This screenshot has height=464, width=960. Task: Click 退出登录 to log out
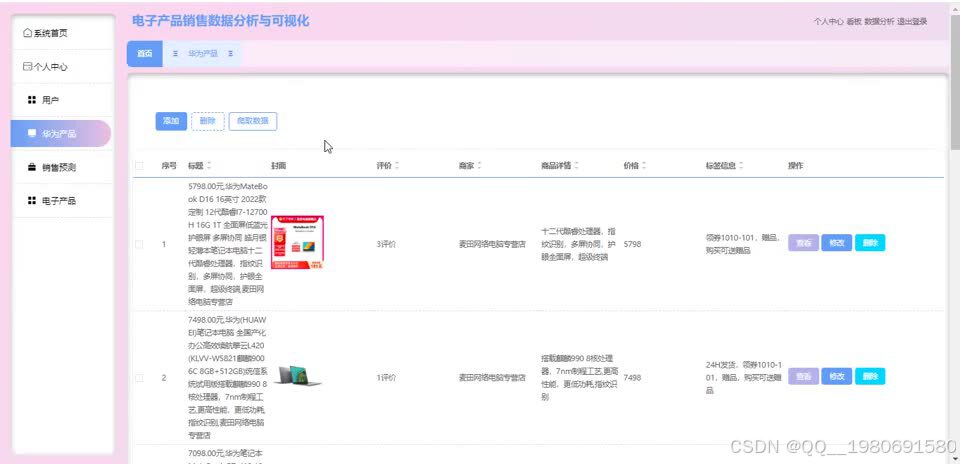(x=912, y=21)
